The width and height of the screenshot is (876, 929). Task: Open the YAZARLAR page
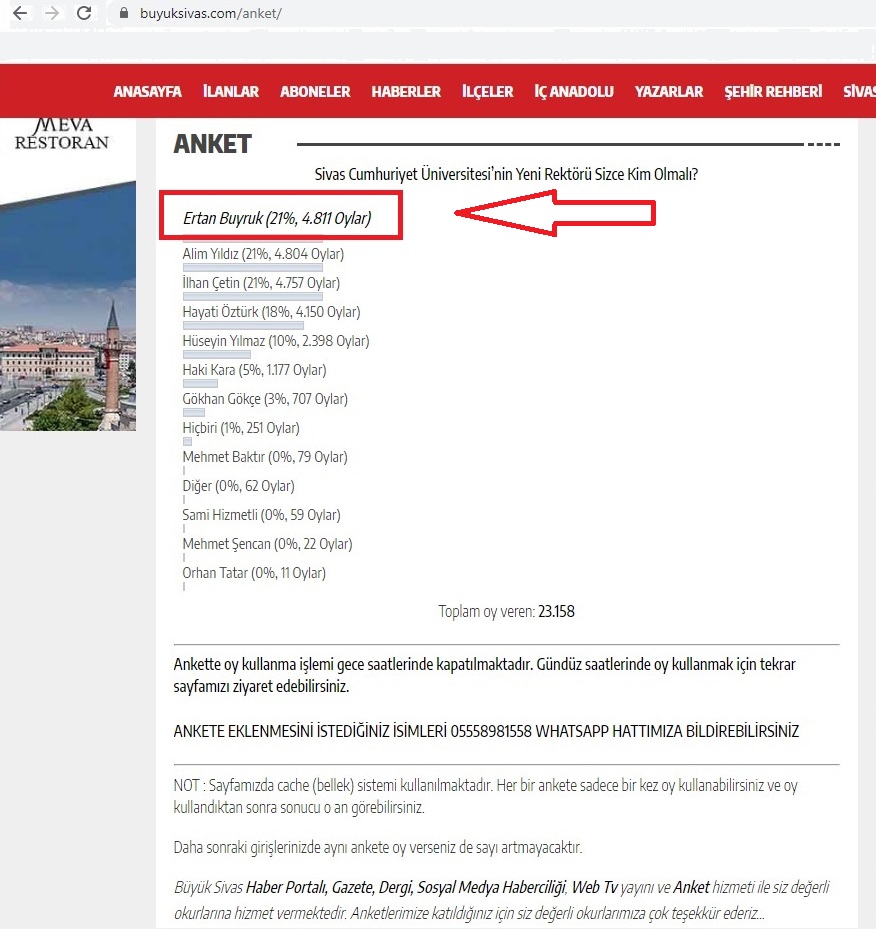tap(669, 91)
